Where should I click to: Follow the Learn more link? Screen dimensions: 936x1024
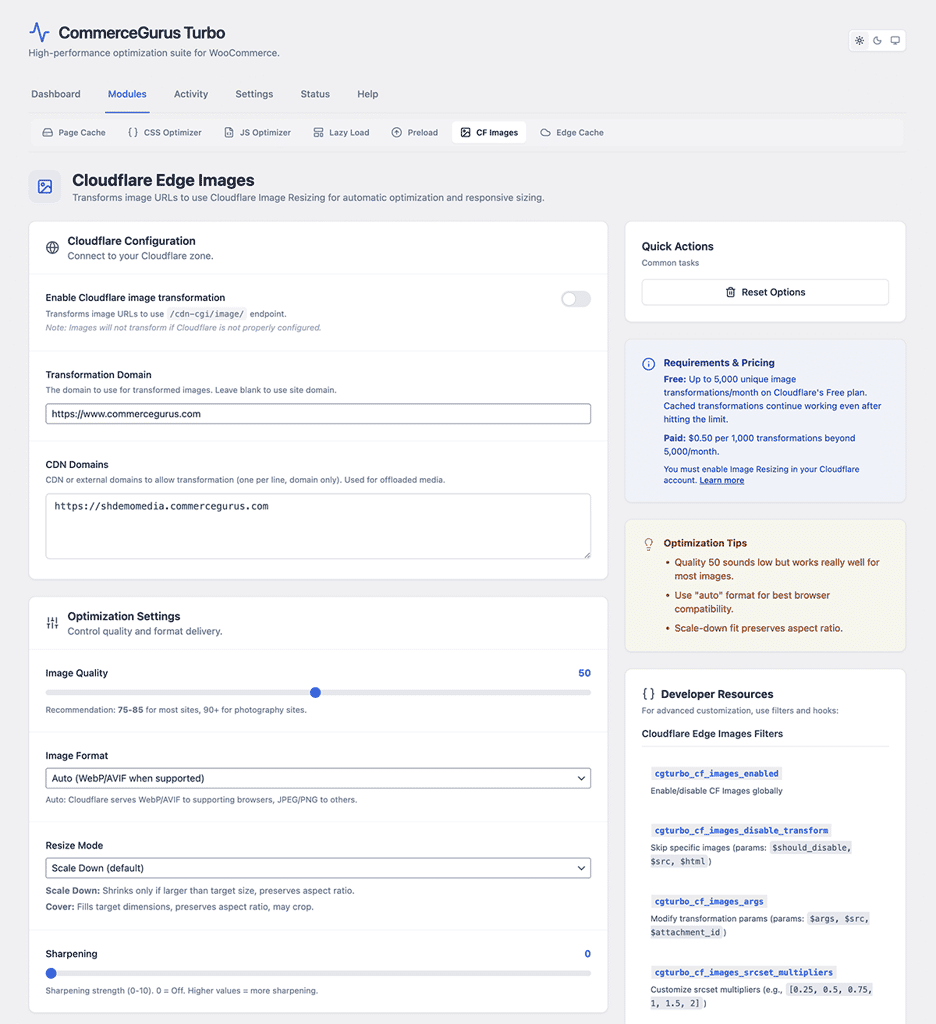click(x=722, y=480)
